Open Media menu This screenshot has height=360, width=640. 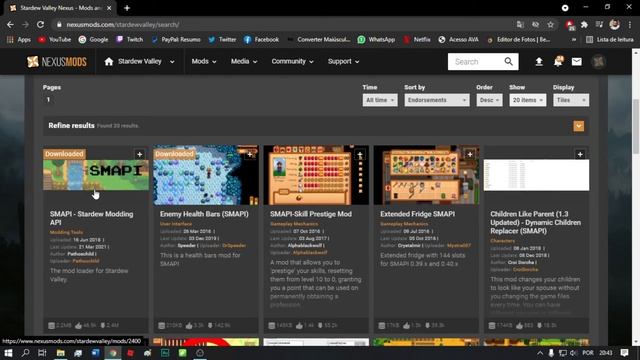[244, 62]
